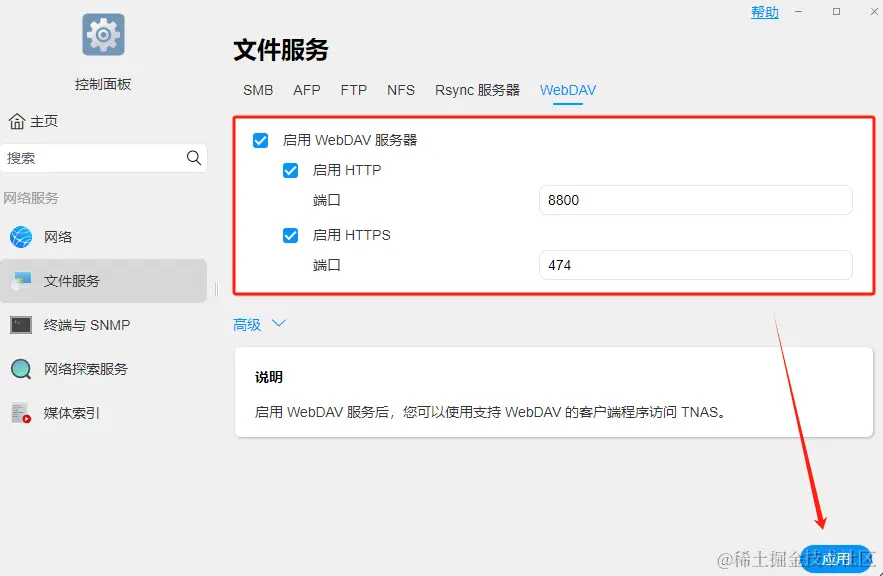Toggle the enable HTTPS checkbox
Screen dimensions: 883x576
coord(291,236)
